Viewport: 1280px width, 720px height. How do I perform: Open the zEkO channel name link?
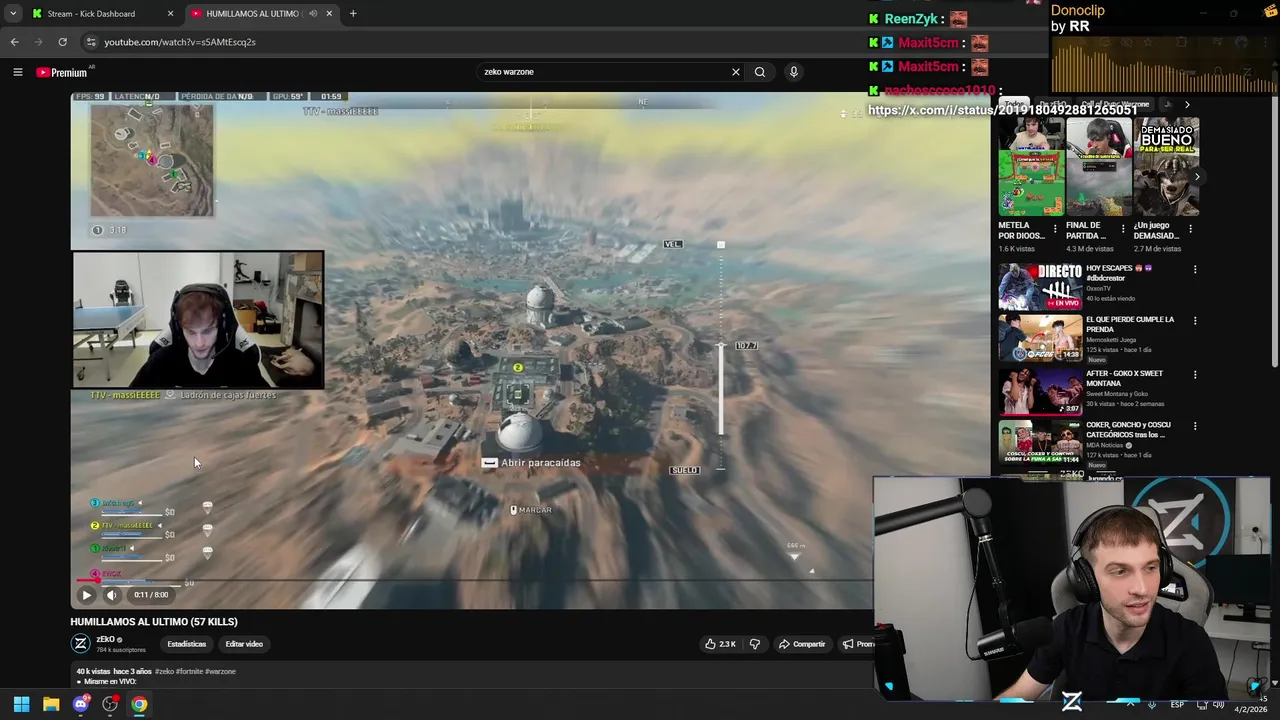point(105,640)
